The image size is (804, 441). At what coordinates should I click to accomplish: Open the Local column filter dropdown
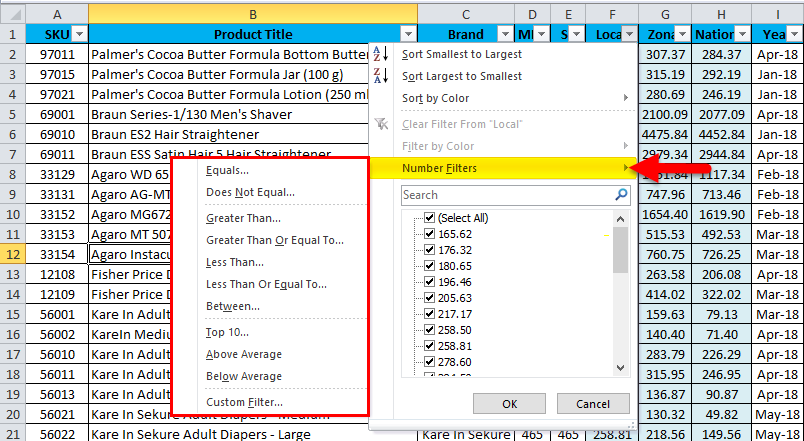click(x=629, y=34)
